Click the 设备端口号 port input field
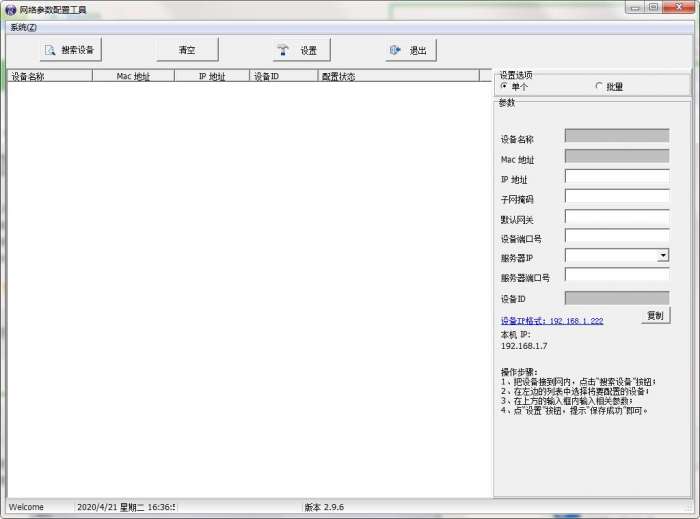Screen dimensions: 700x519 (617, 236)
